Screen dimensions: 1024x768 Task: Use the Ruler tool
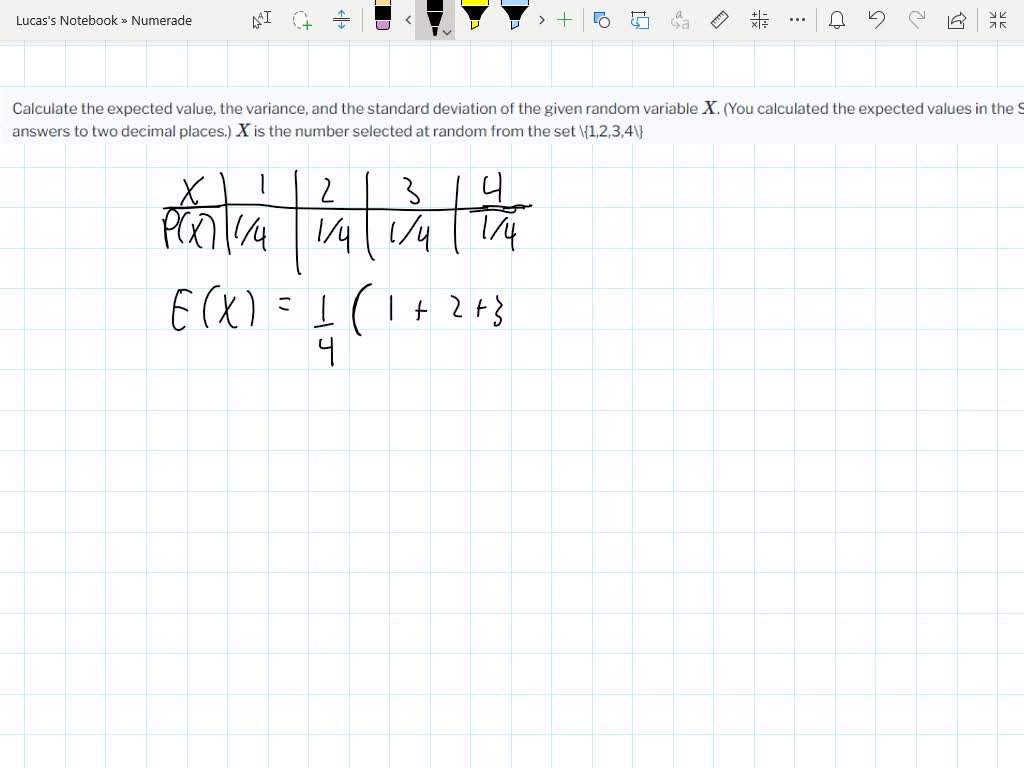(x=719, y=20)
